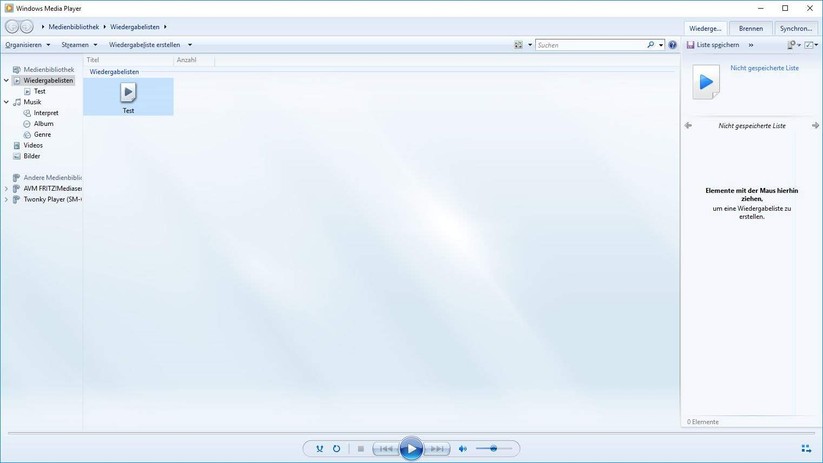Mute the player volume

pyautogui.click(x=462, y=449)
